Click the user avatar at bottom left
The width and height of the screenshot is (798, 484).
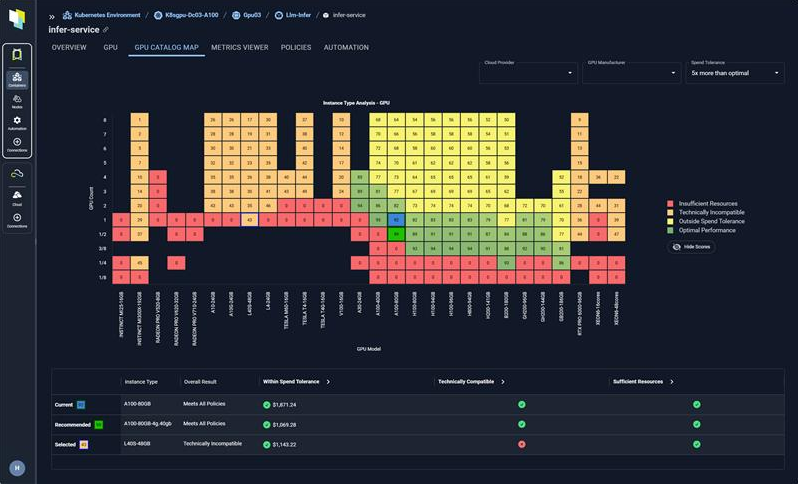tap(17, 467)
